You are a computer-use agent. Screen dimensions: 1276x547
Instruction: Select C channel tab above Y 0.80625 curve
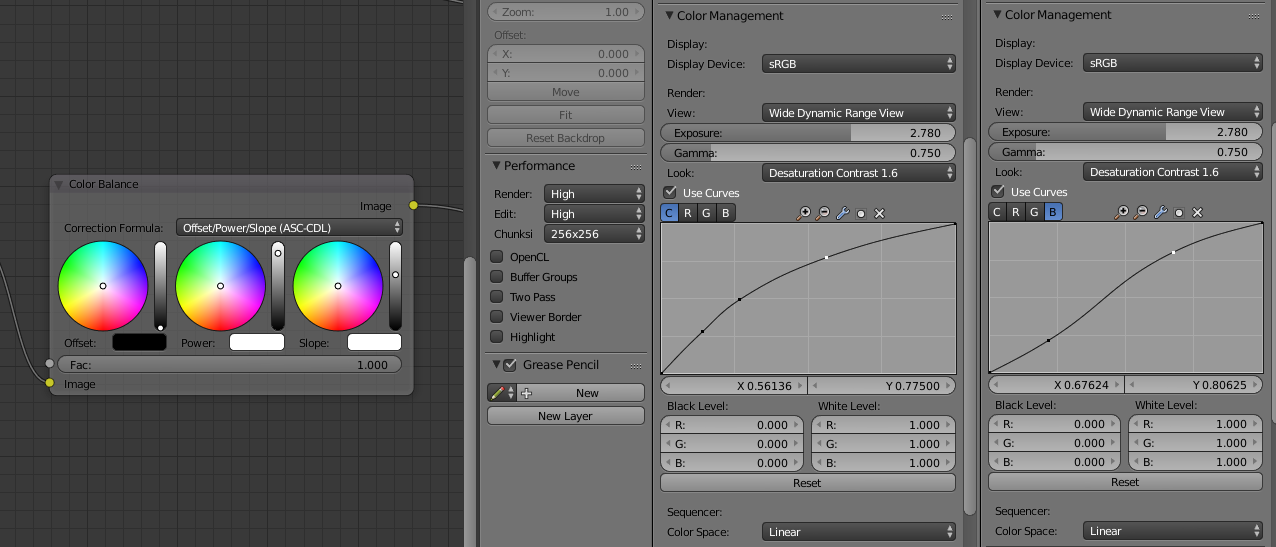(997, 212)
